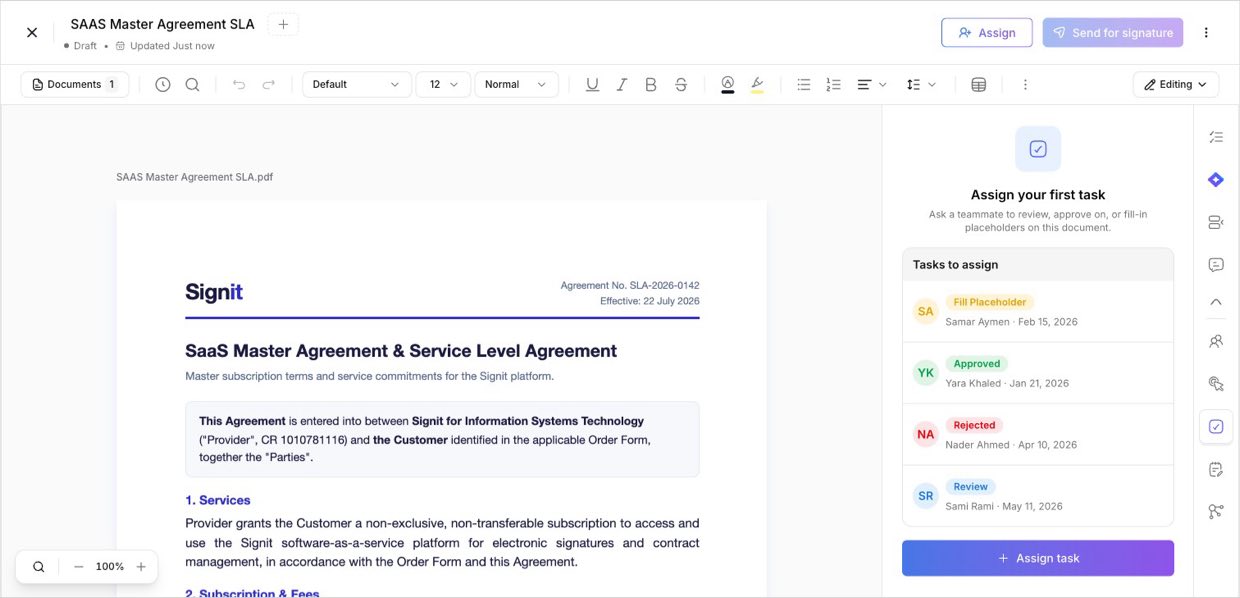Viewport: 1240px width, 598px height.
Task: Select the active tasks checkbox panel icon
Action: click(1216, 426)
